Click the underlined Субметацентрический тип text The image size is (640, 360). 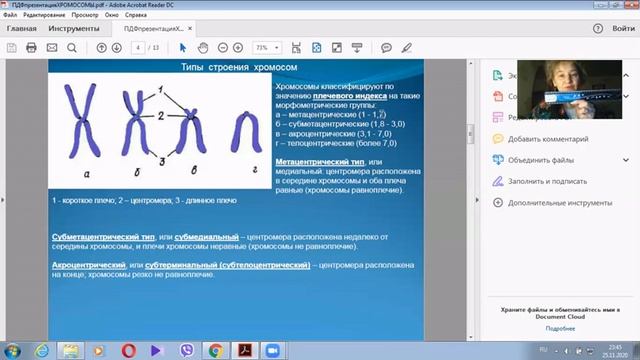pos(103,237)
